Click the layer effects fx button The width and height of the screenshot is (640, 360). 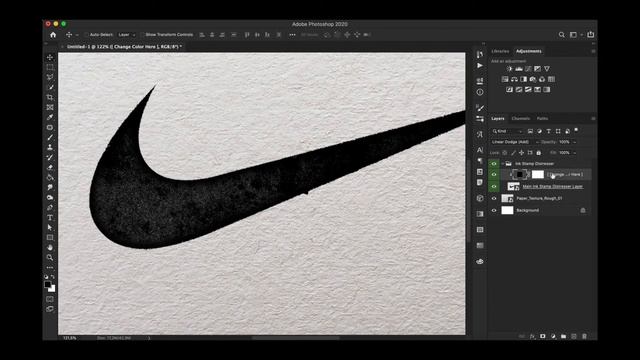click(x=533, y=336)
